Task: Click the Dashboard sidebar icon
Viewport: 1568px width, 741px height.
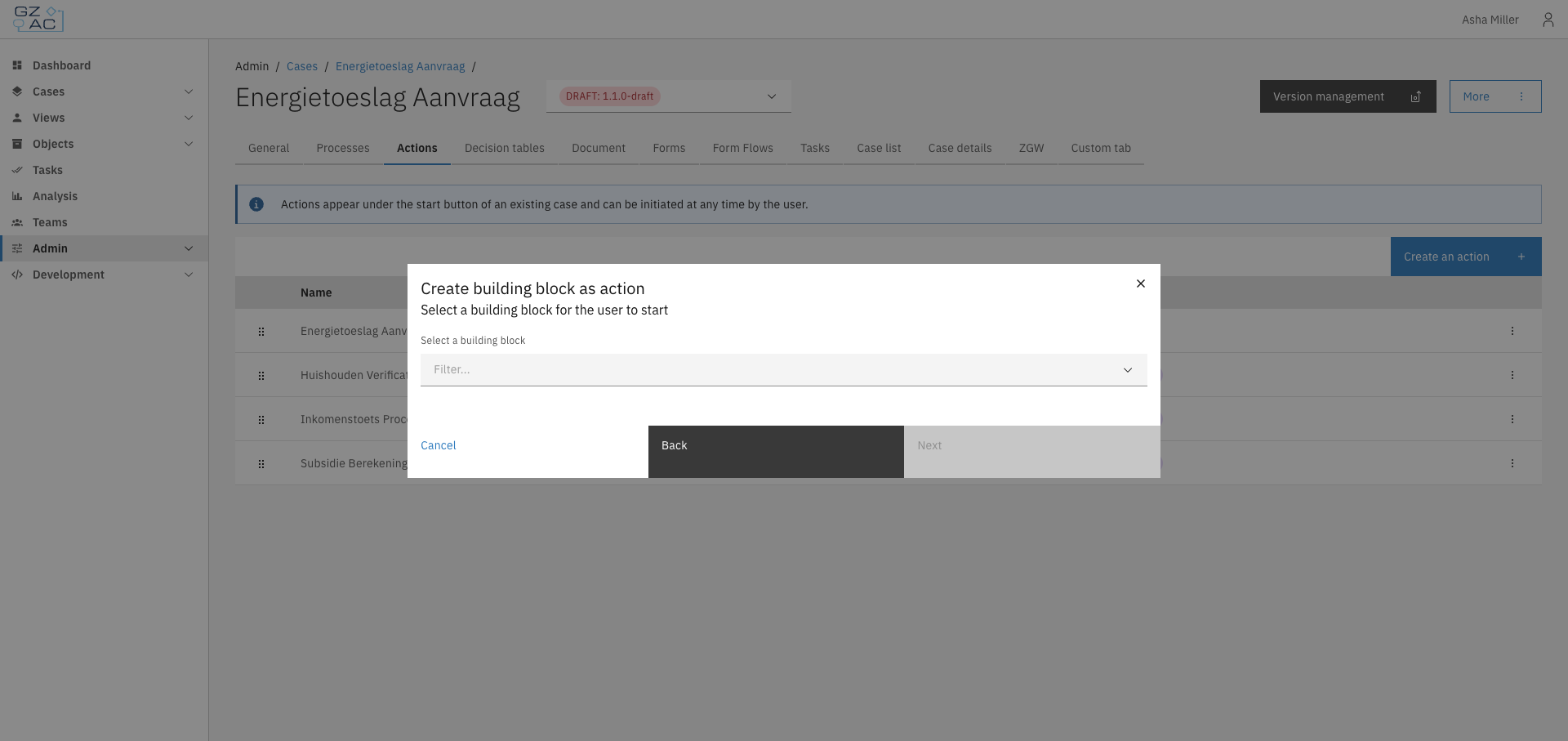Action: [17, 65]
